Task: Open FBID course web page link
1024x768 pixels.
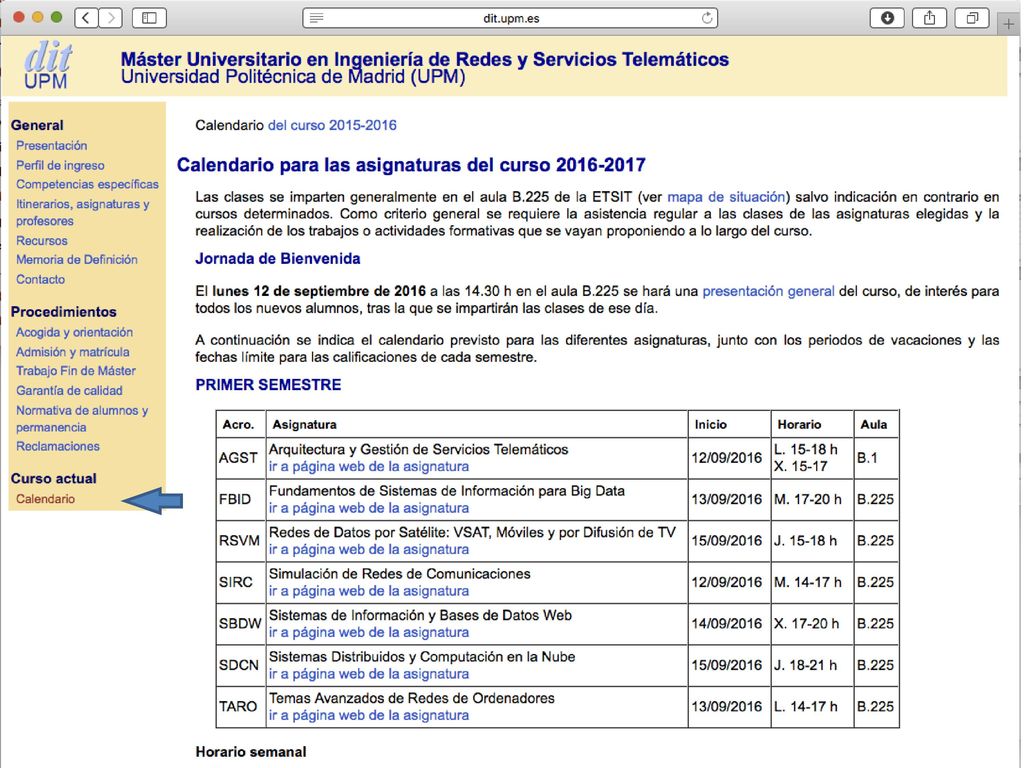Action: tap(369, 508)
